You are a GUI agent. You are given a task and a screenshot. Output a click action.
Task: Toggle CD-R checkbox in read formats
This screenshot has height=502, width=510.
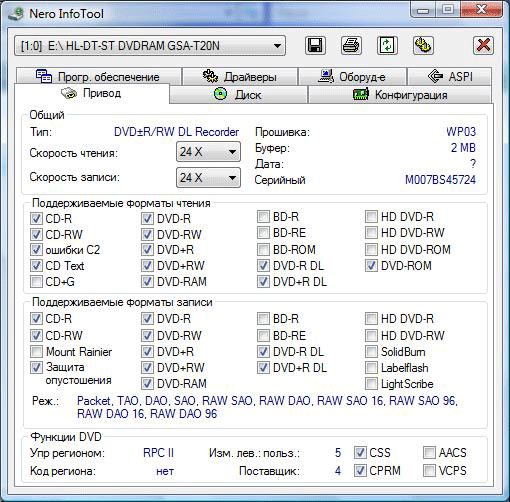(36, 219)
